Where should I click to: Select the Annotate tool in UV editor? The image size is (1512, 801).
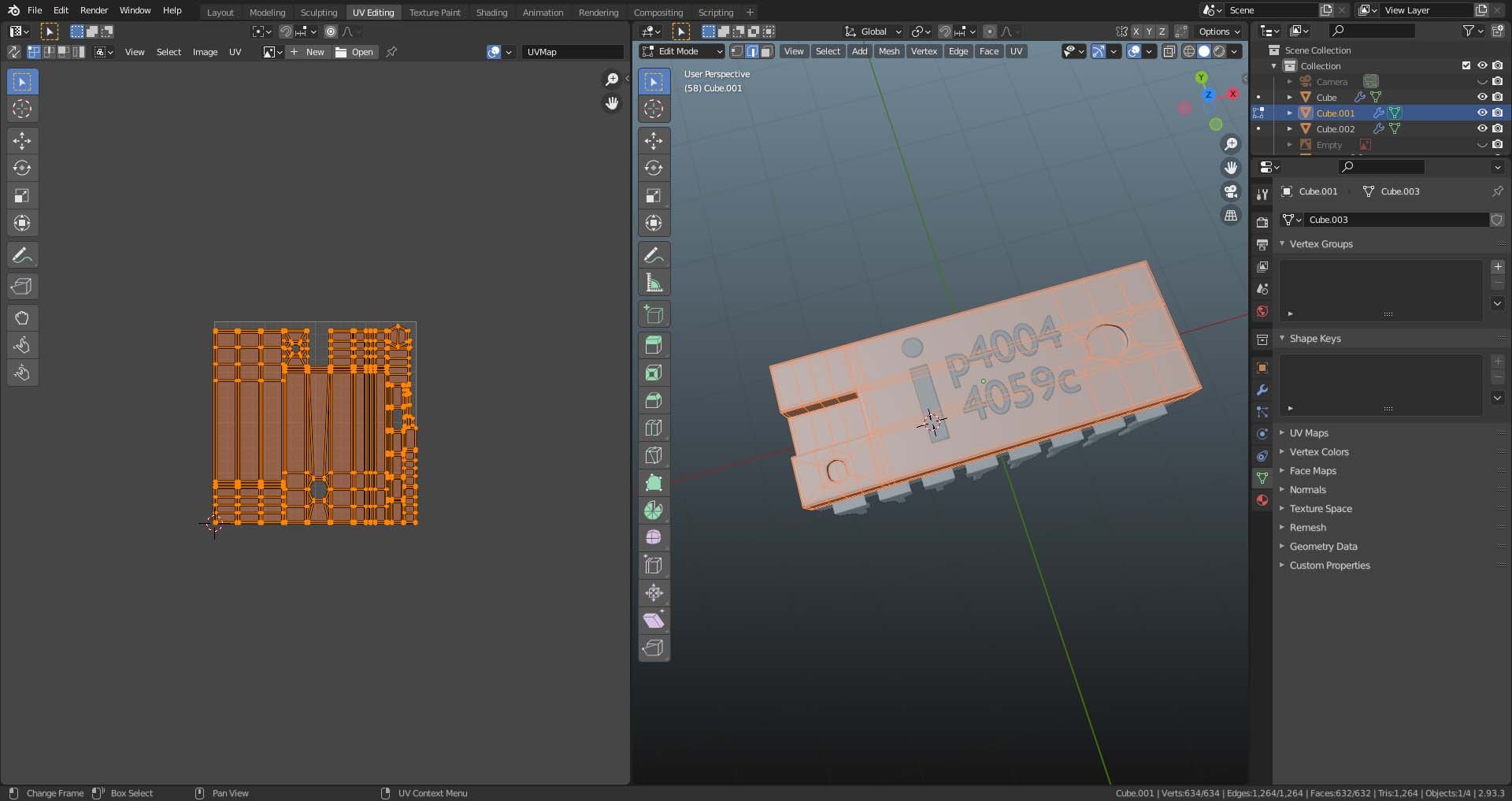point(22,255)
